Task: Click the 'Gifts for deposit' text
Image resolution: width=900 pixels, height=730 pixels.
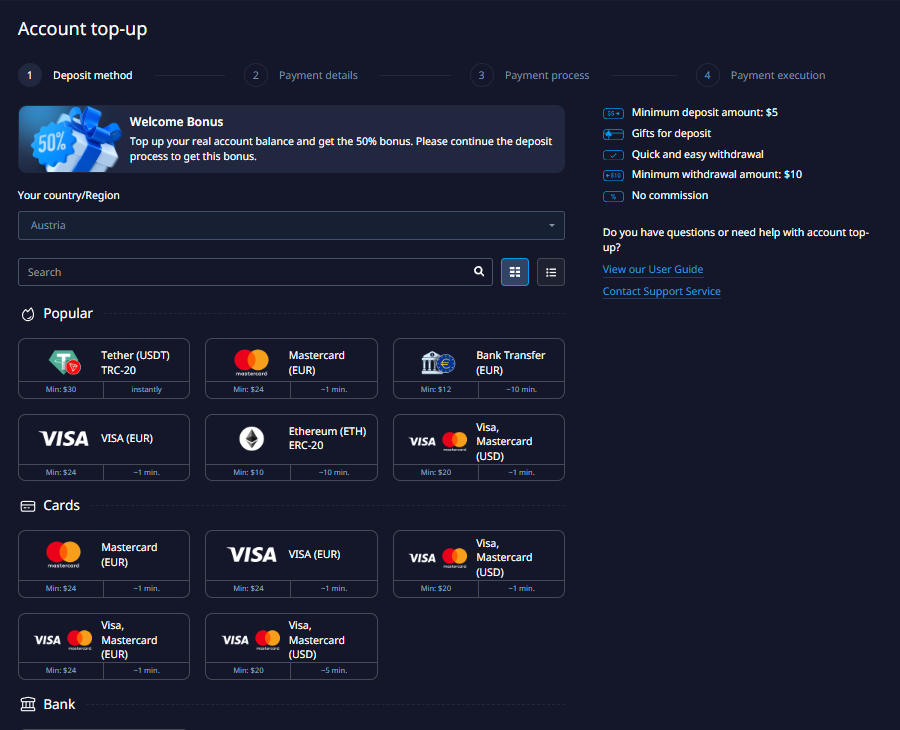Action: 671,134
